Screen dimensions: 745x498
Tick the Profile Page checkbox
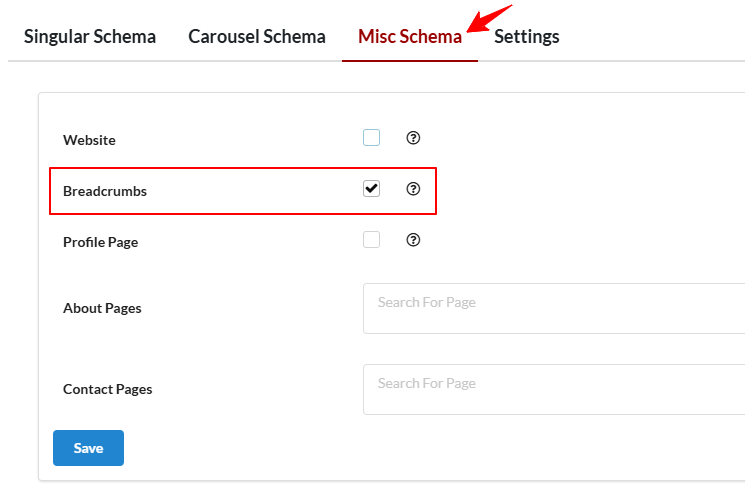tap(371, 240)
